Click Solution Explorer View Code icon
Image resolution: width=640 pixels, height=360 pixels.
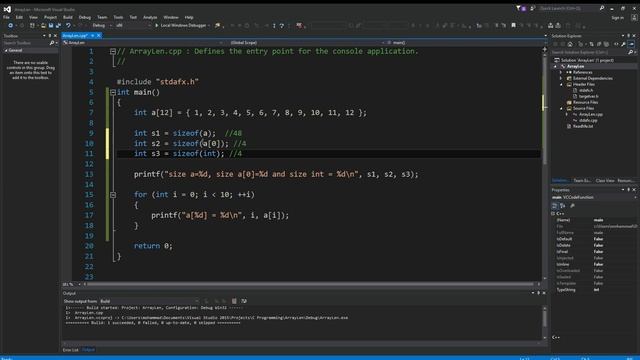point(616,44)
